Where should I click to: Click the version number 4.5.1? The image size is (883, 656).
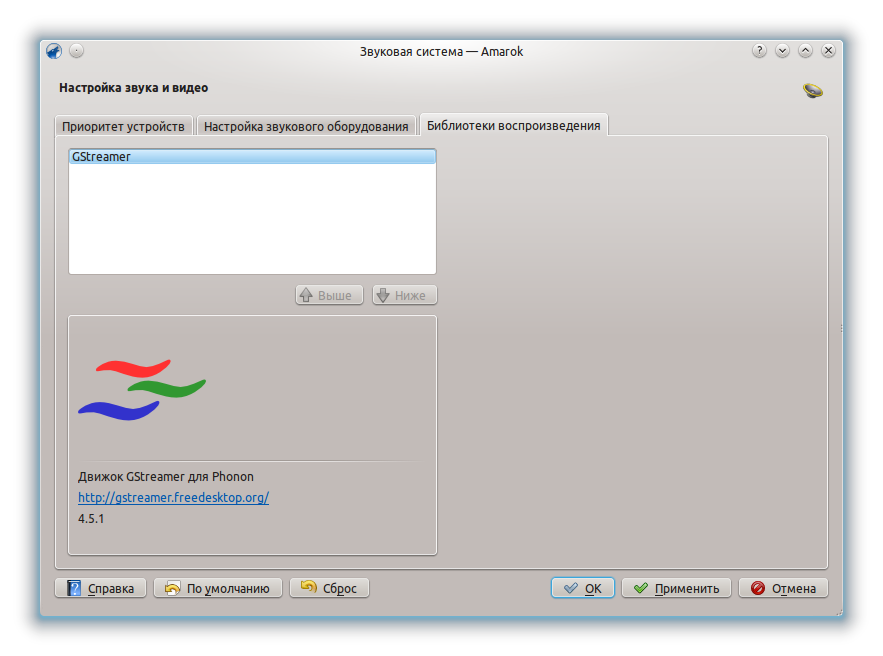91,519
